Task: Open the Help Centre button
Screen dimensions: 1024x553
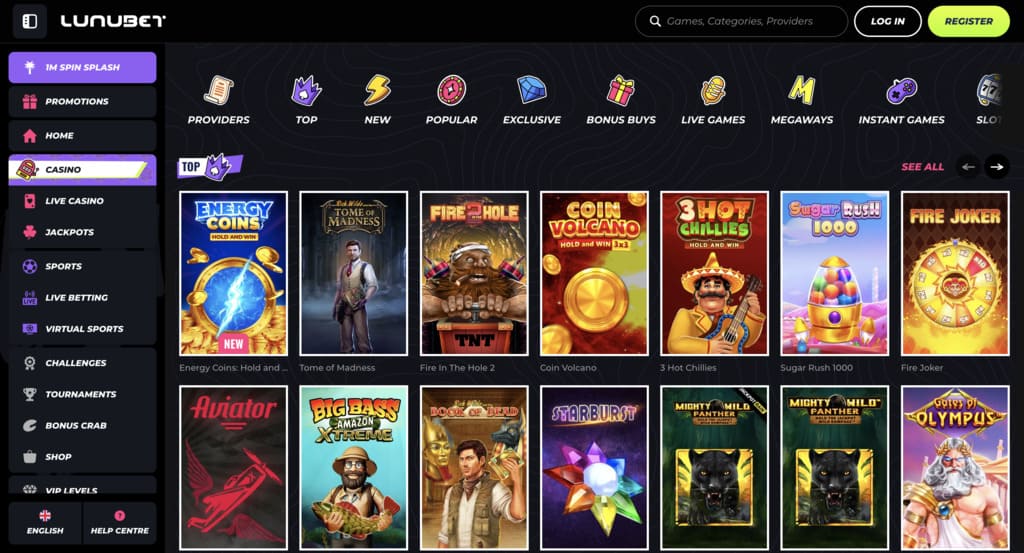Action: (120, 522)
